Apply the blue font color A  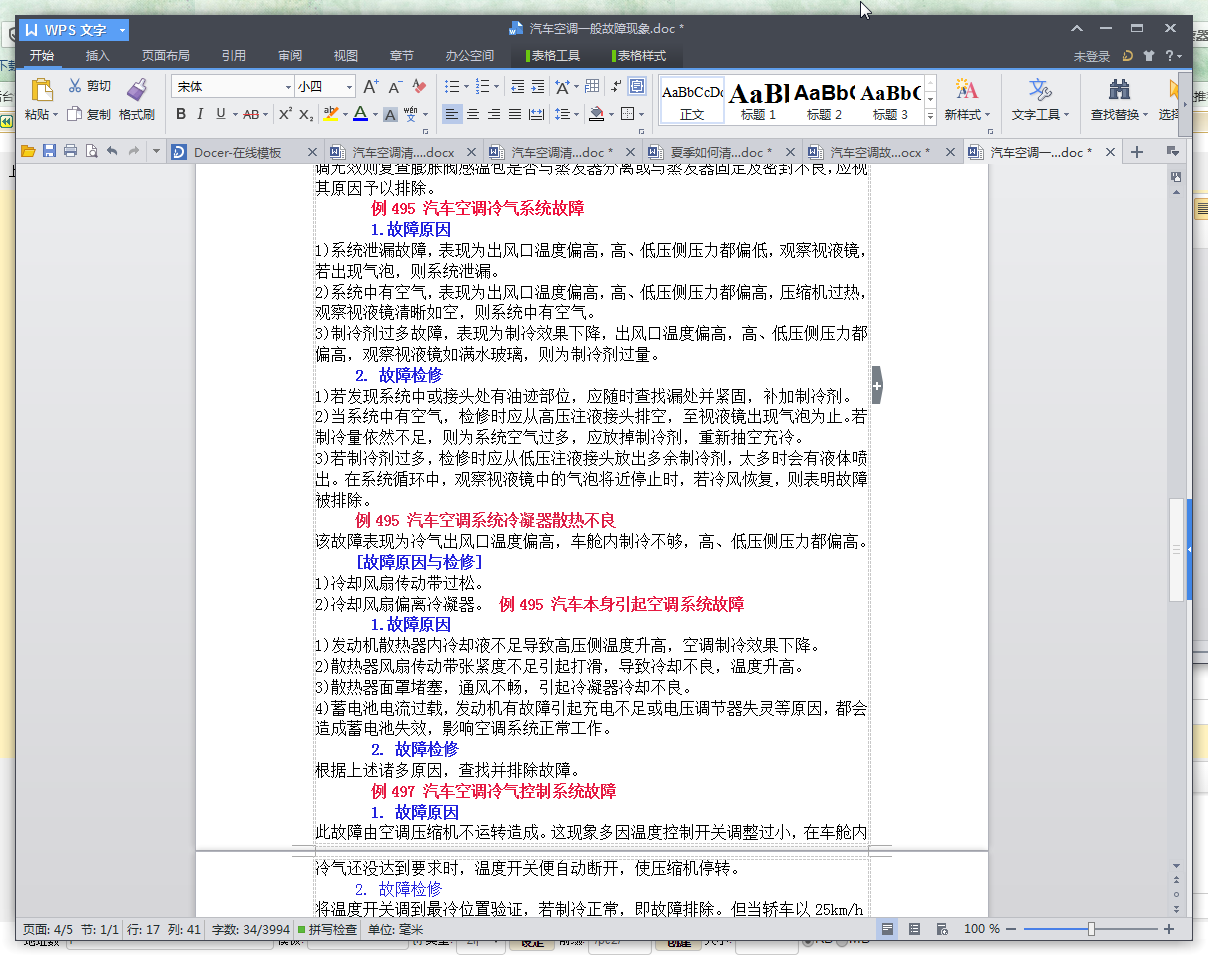tap(360, 114)
